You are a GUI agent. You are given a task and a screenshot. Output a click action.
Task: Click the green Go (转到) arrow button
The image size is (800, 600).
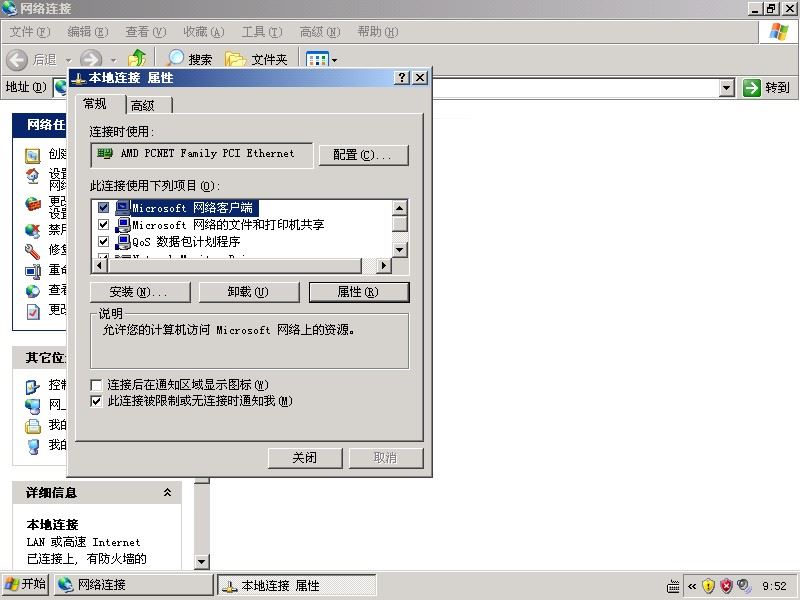click(x=752, y=88)
